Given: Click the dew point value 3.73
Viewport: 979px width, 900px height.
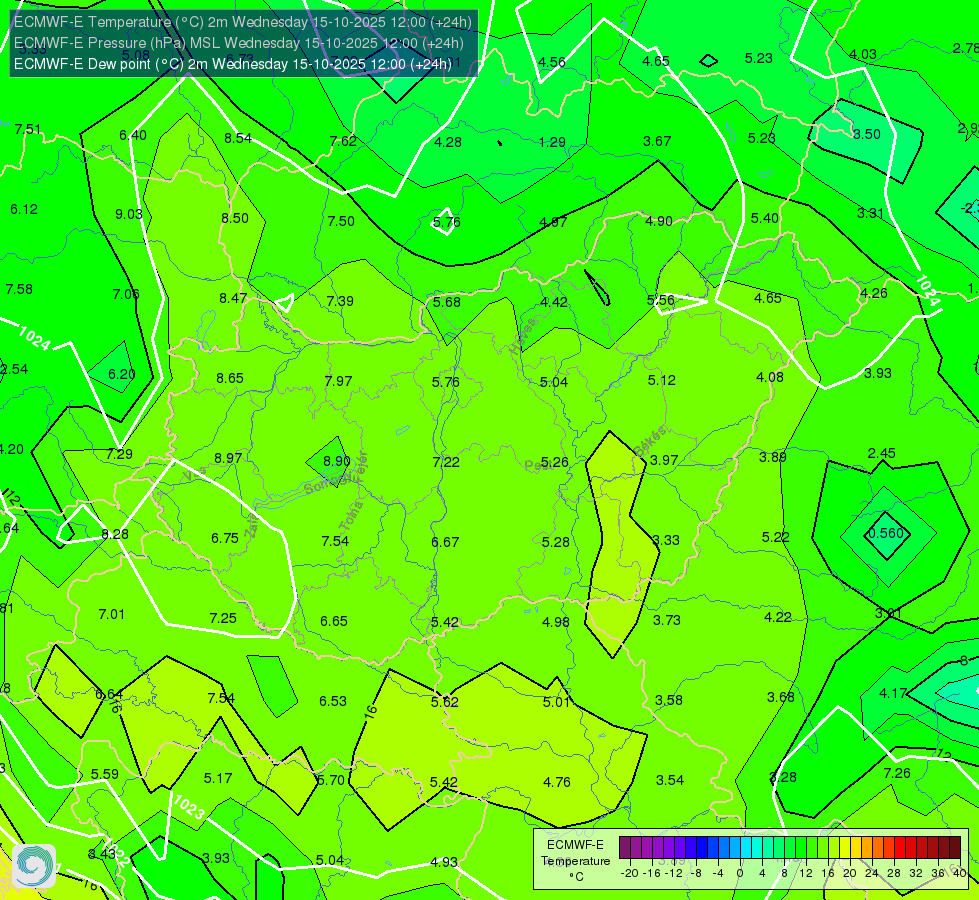Looking at the screenshot, I should [x=667, y=620].
